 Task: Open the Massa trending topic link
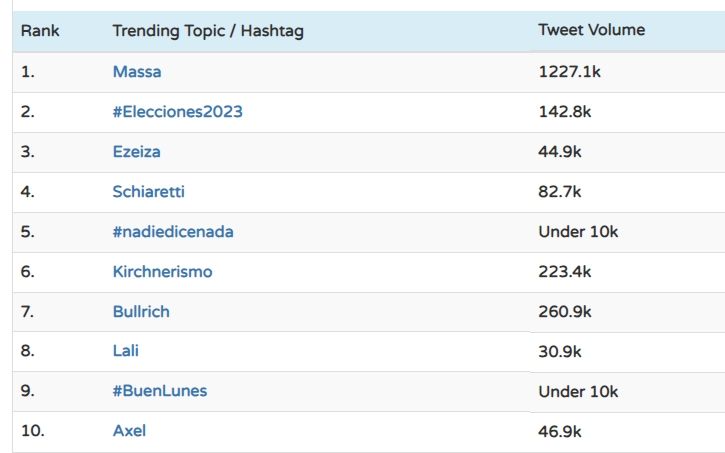137,72
